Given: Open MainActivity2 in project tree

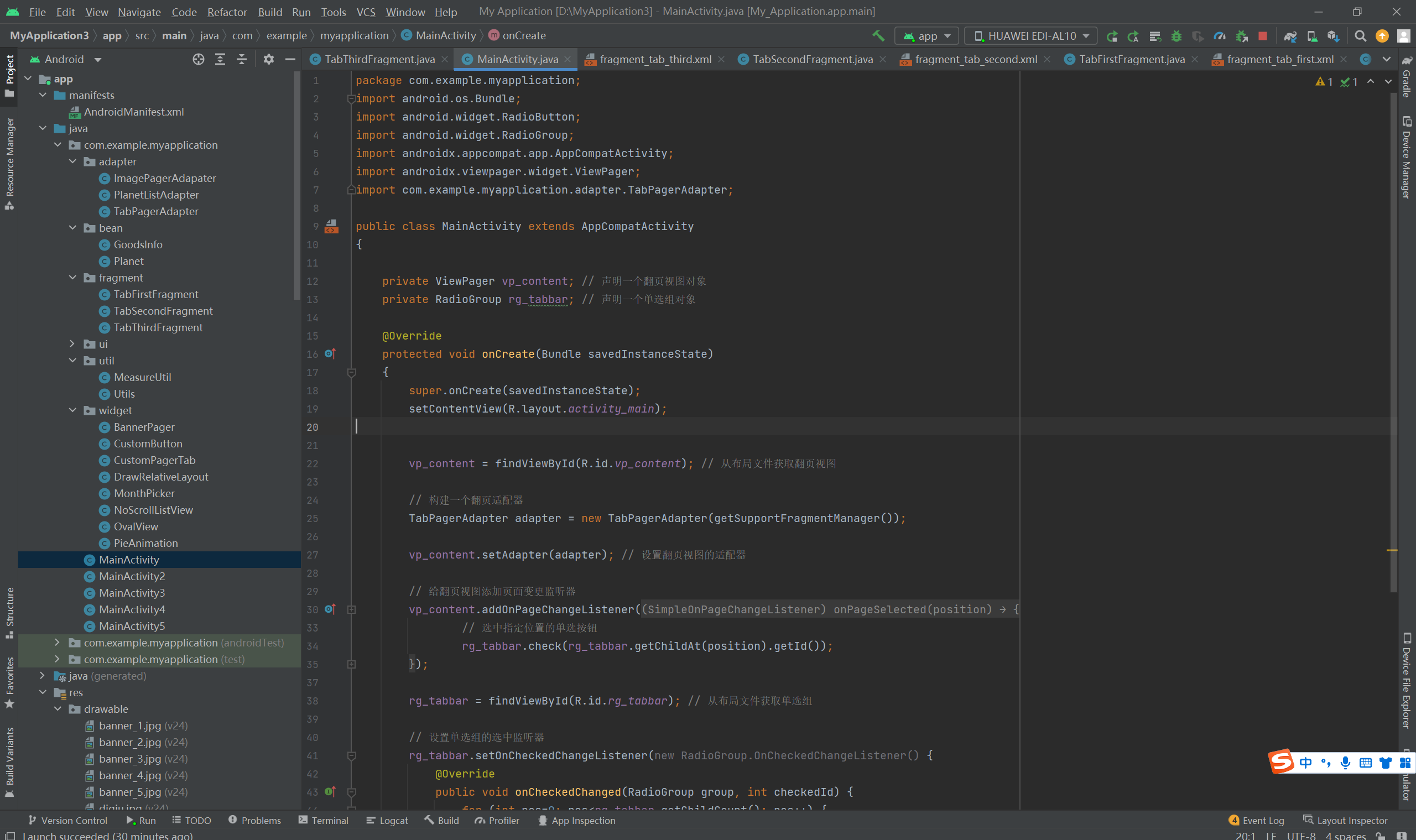Looking at the screenshot, I should click(x=131, y=576).
